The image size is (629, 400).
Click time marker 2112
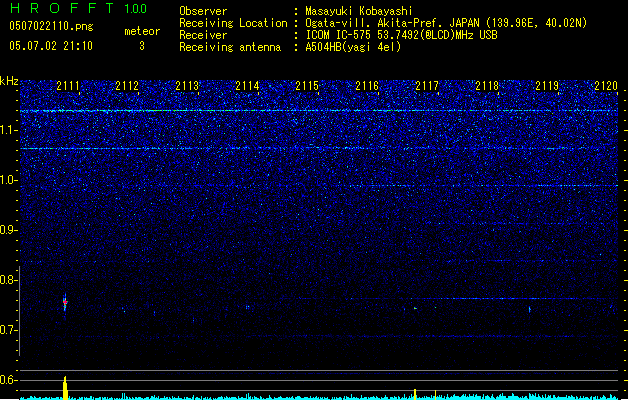point(127,86)
